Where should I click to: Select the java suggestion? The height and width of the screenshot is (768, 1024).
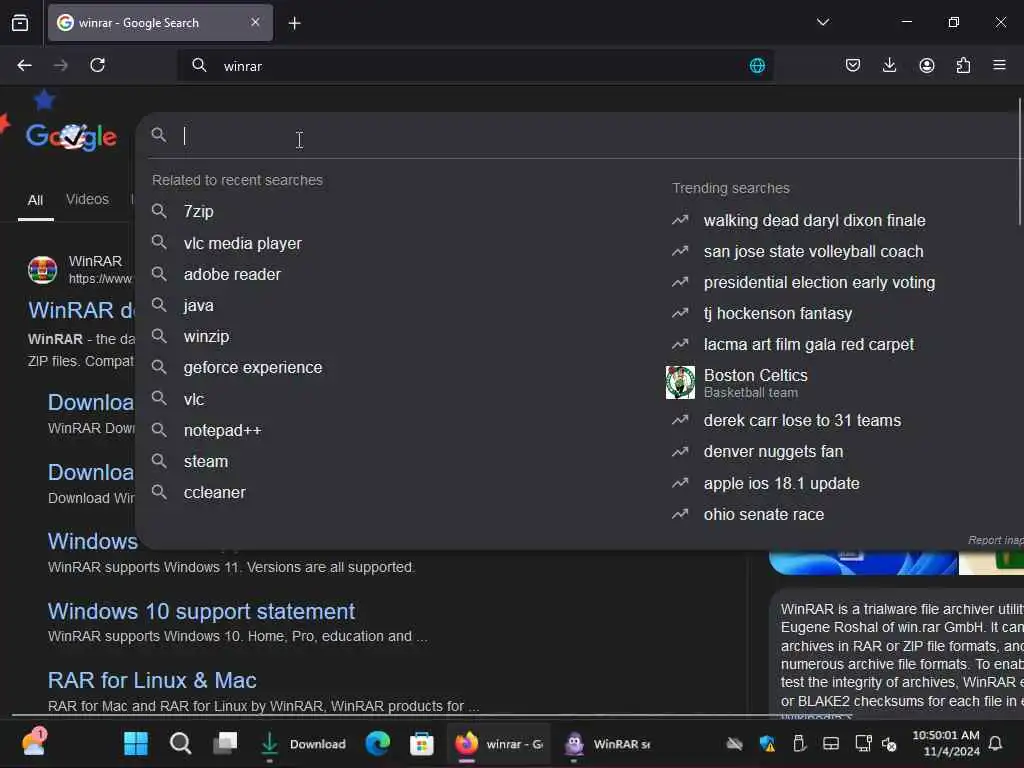click(199, 305)
